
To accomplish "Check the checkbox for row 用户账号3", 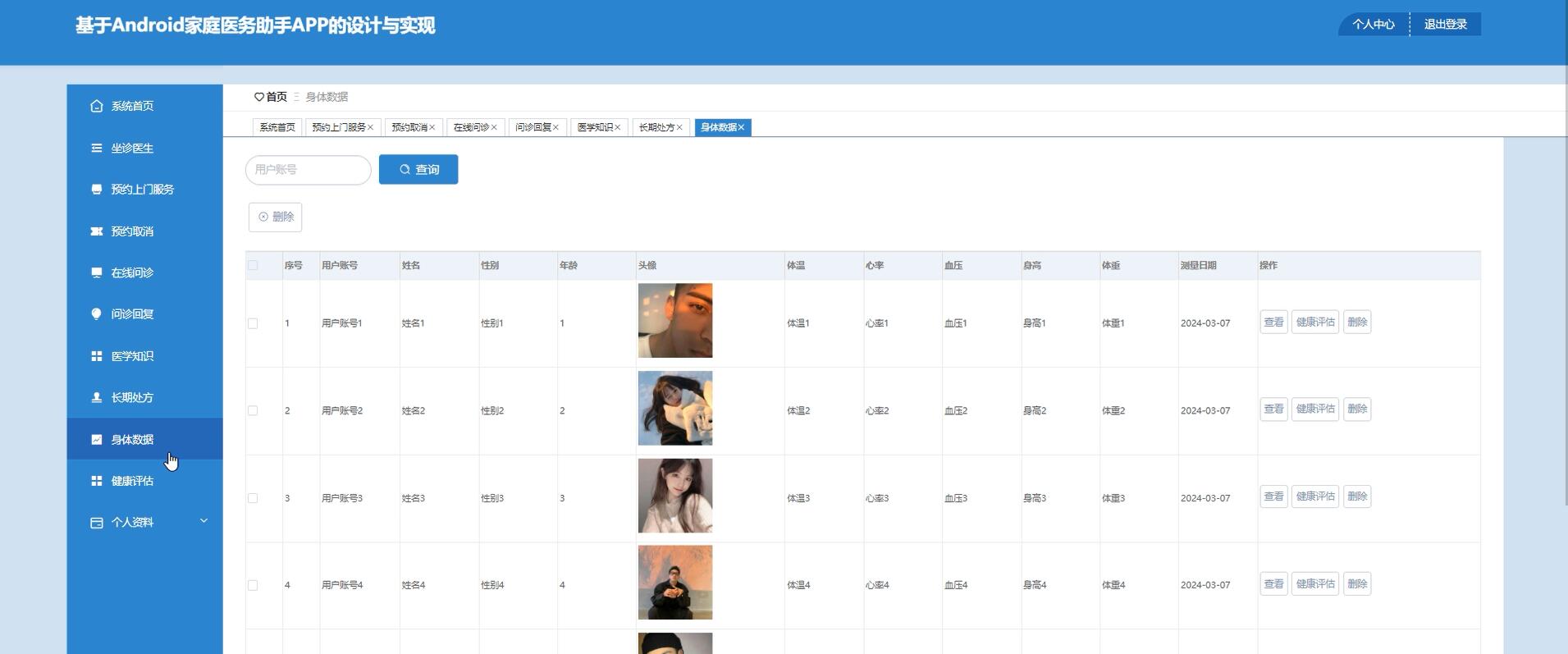I will 253,498.
